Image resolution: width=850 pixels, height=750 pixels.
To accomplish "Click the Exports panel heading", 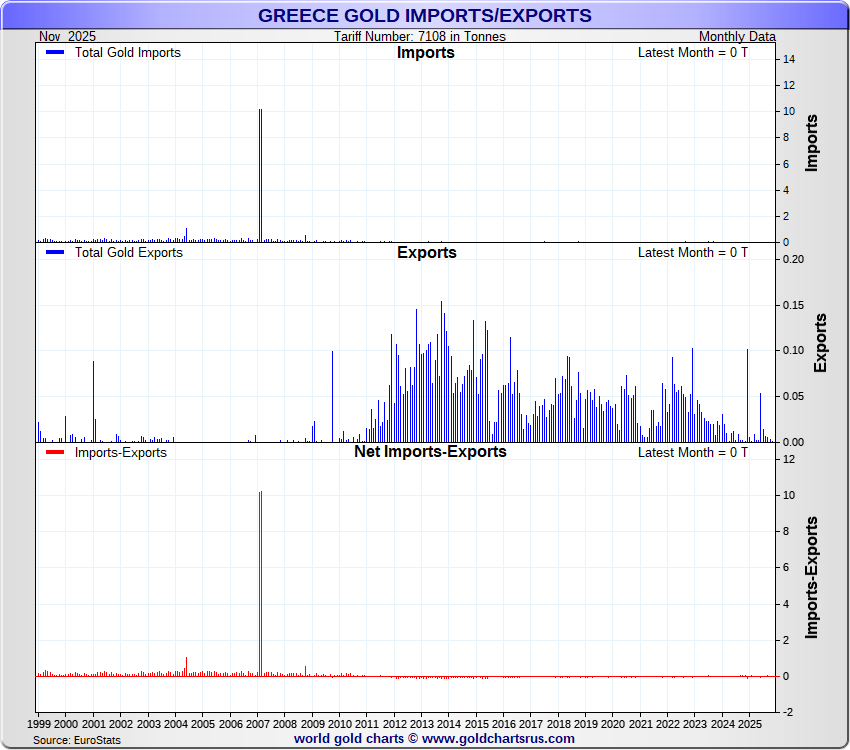I will 426,253.
